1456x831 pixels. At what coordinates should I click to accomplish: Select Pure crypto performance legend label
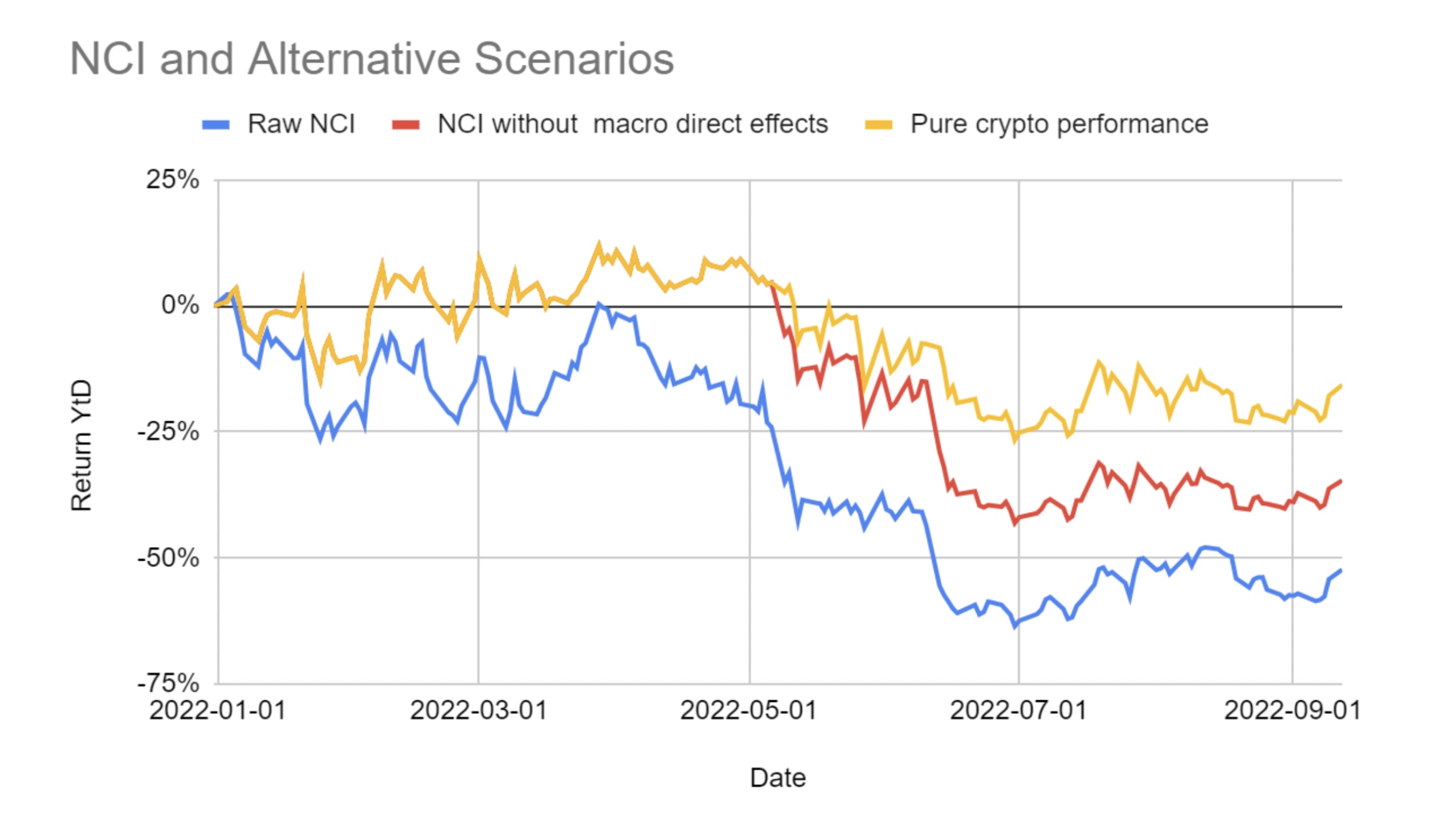[1059, 125]
